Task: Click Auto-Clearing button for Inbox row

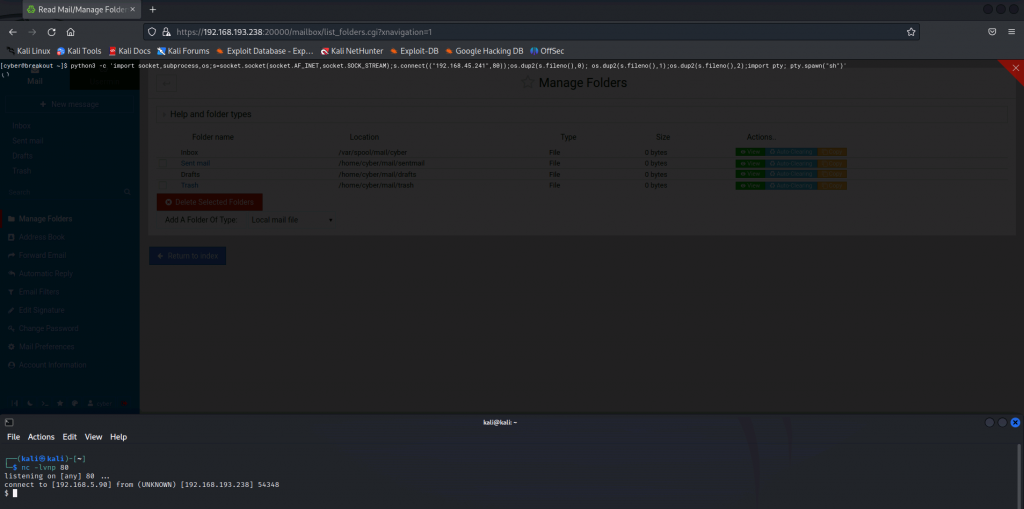Action: pos(791,152)
